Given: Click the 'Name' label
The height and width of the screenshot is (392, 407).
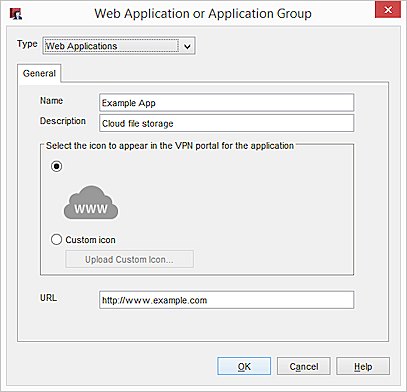Looking at the screenshot, I should coord(51,101).
